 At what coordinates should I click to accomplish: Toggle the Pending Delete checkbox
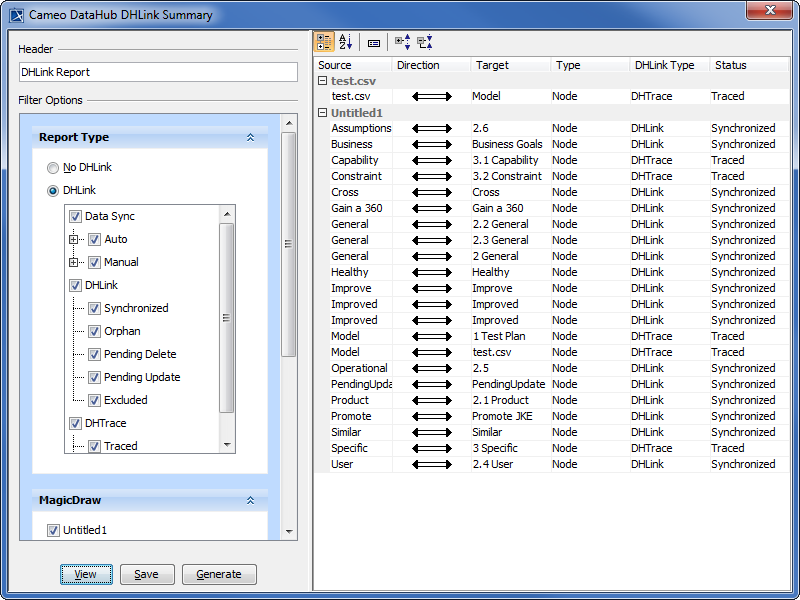click(x=94, y=354)
